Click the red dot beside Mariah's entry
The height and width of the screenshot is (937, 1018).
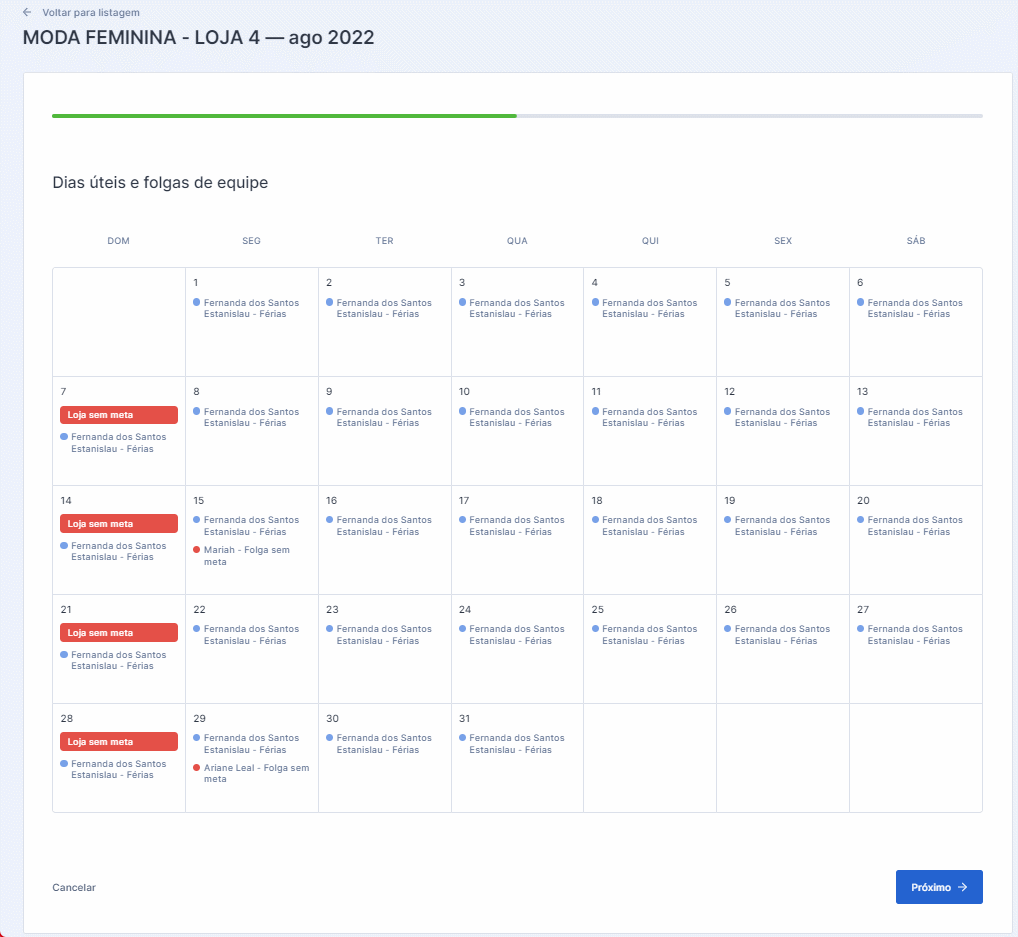tap(197, 550)
